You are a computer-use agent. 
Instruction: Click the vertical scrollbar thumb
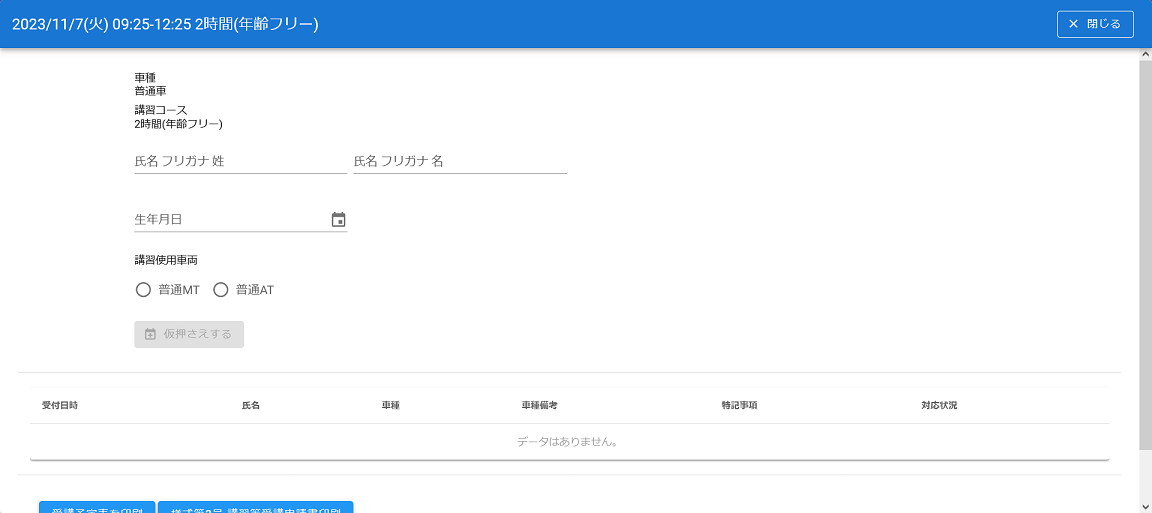point(1145,250)
